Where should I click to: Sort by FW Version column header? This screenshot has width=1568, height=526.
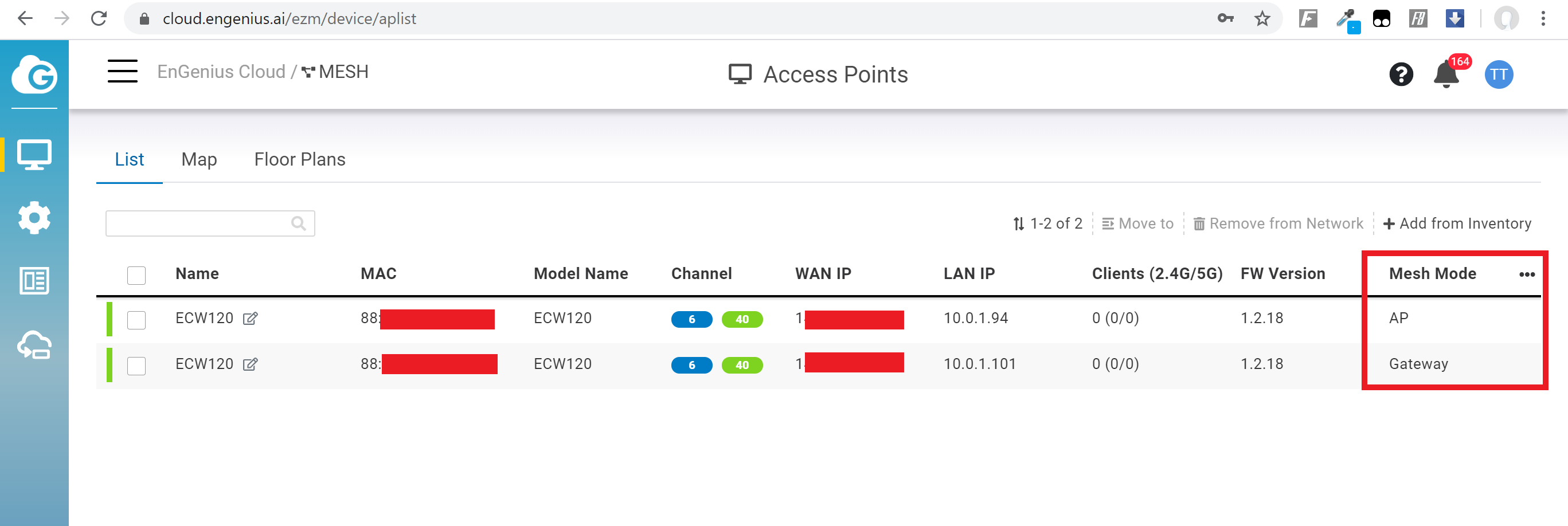(x=1282, y=274)
